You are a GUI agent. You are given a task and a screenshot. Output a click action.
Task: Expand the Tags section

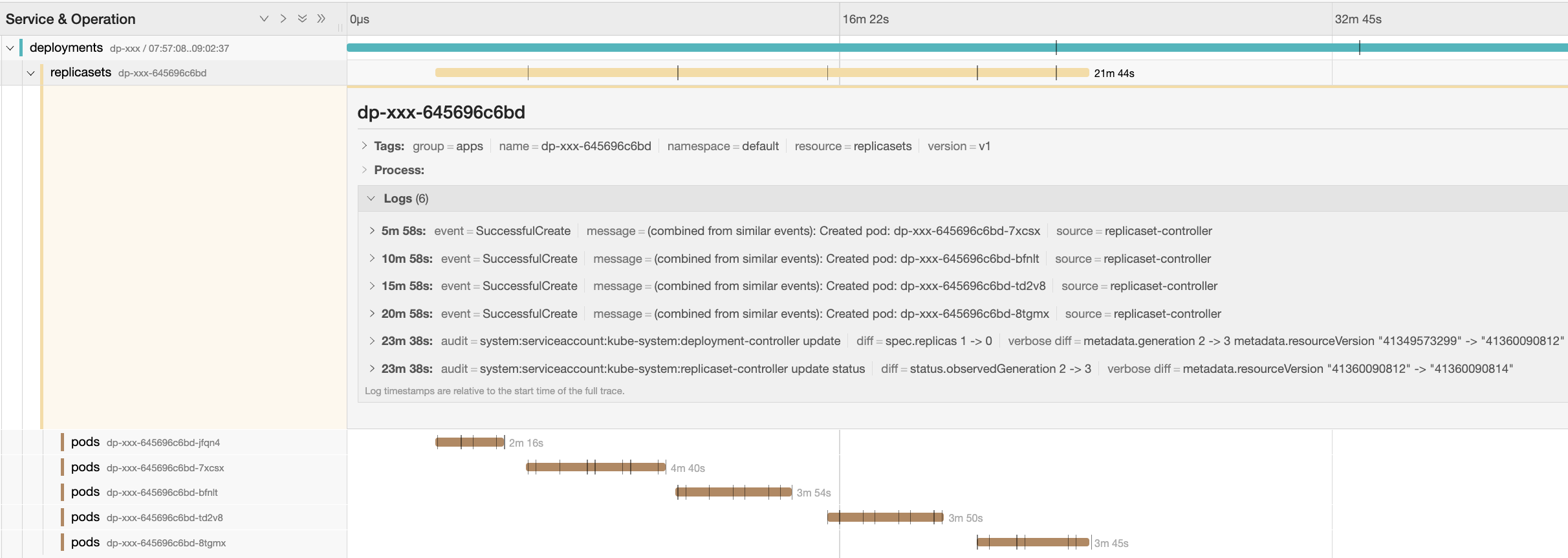click(364, 146)
